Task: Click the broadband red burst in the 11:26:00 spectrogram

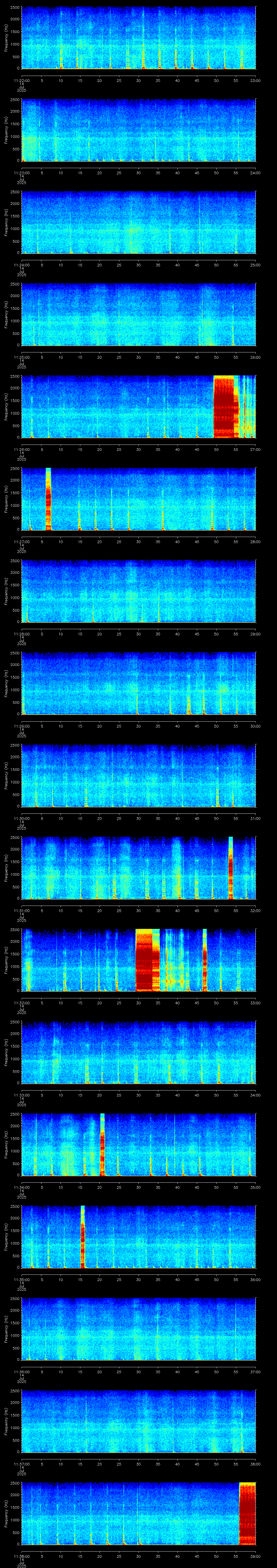Action: [224, 407]
